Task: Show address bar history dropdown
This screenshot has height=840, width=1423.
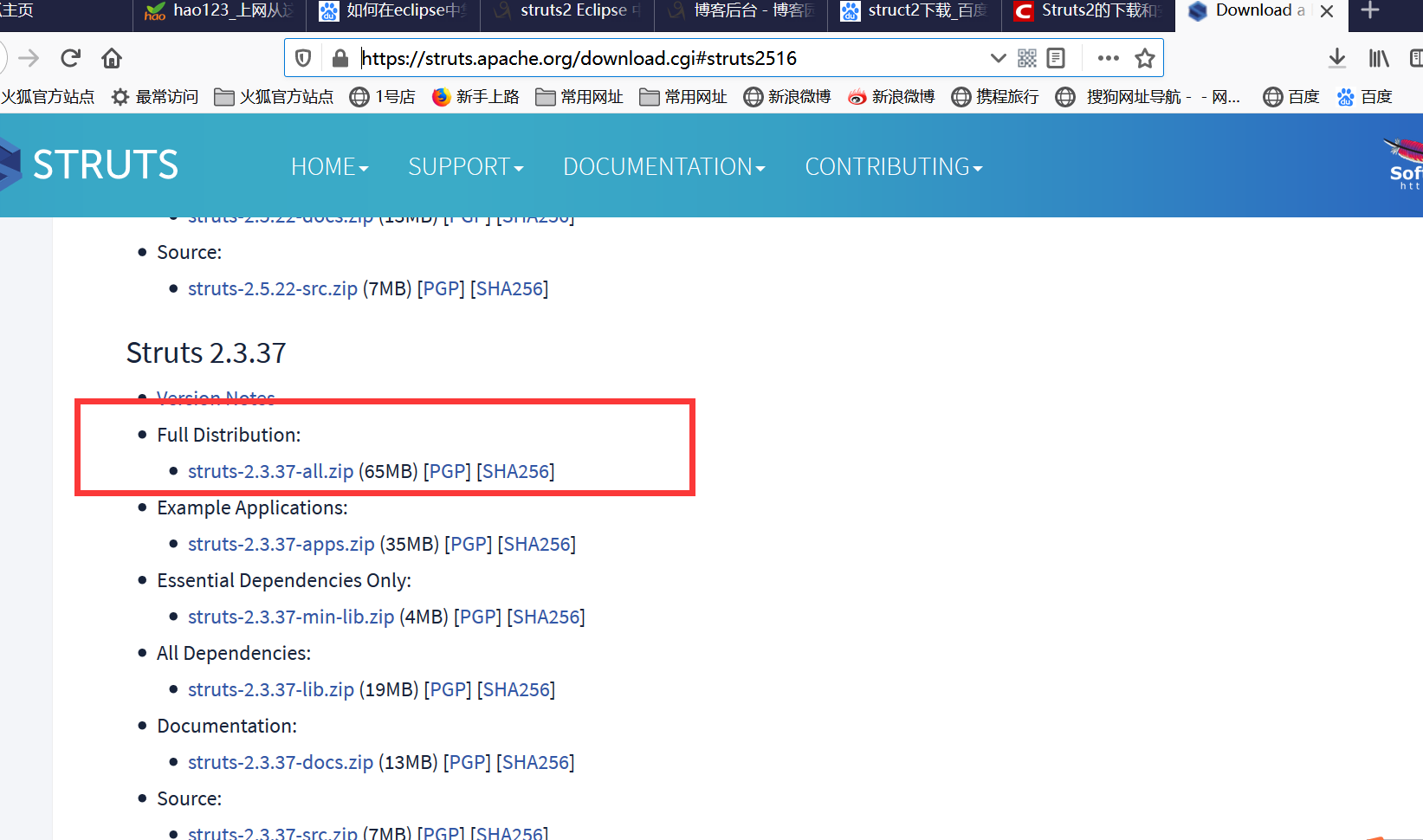Action: 998,58
